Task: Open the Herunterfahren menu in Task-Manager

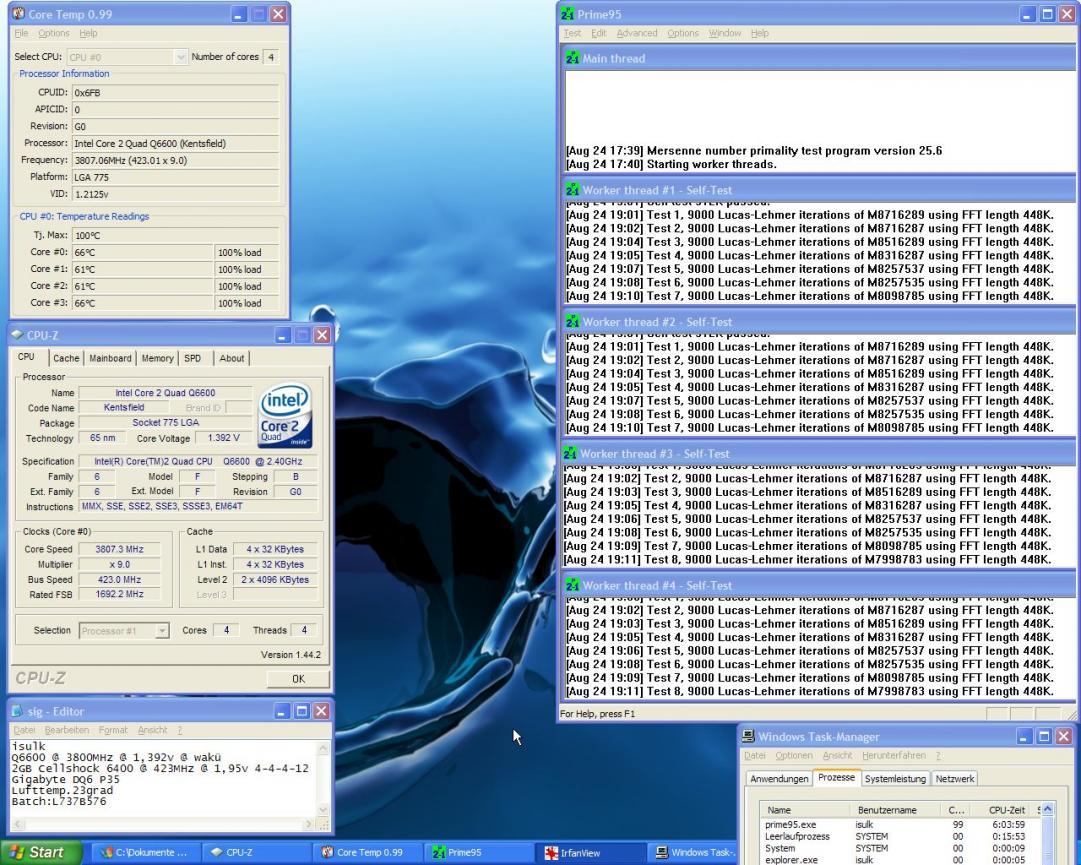Action: (x=894, y=755)
